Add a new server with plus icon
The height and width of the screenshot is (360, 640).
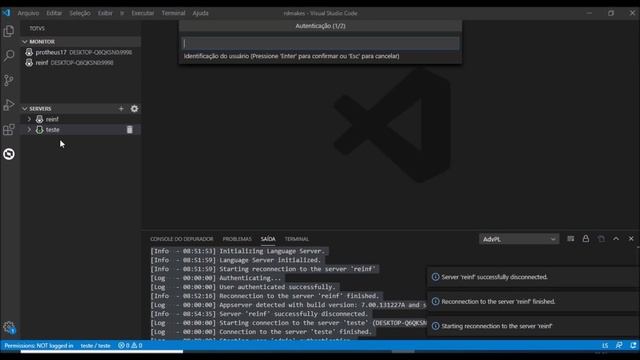pyautogui.click(x=121, y=109)
